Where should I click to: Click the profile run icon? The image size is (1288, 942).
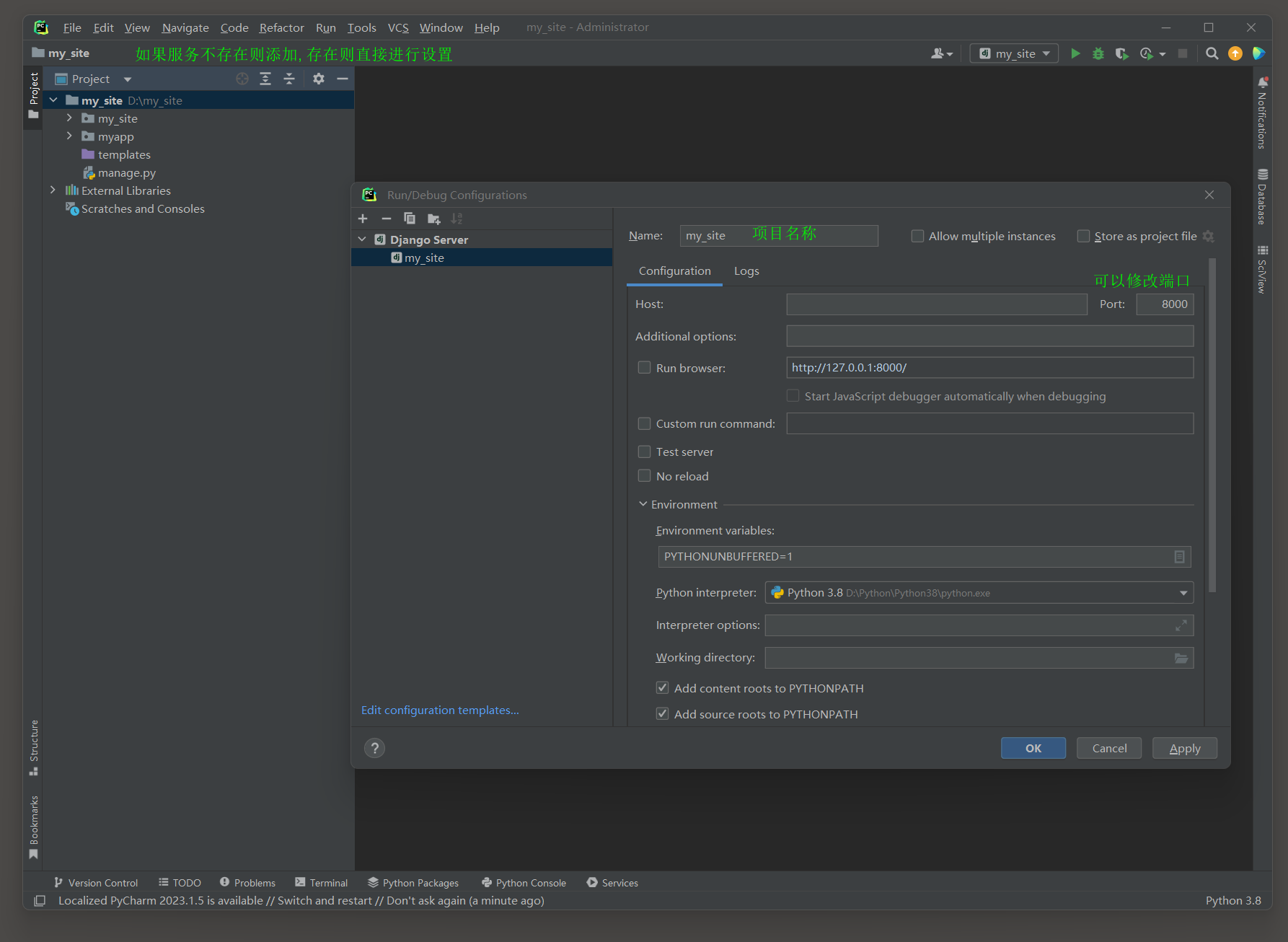1147,53
